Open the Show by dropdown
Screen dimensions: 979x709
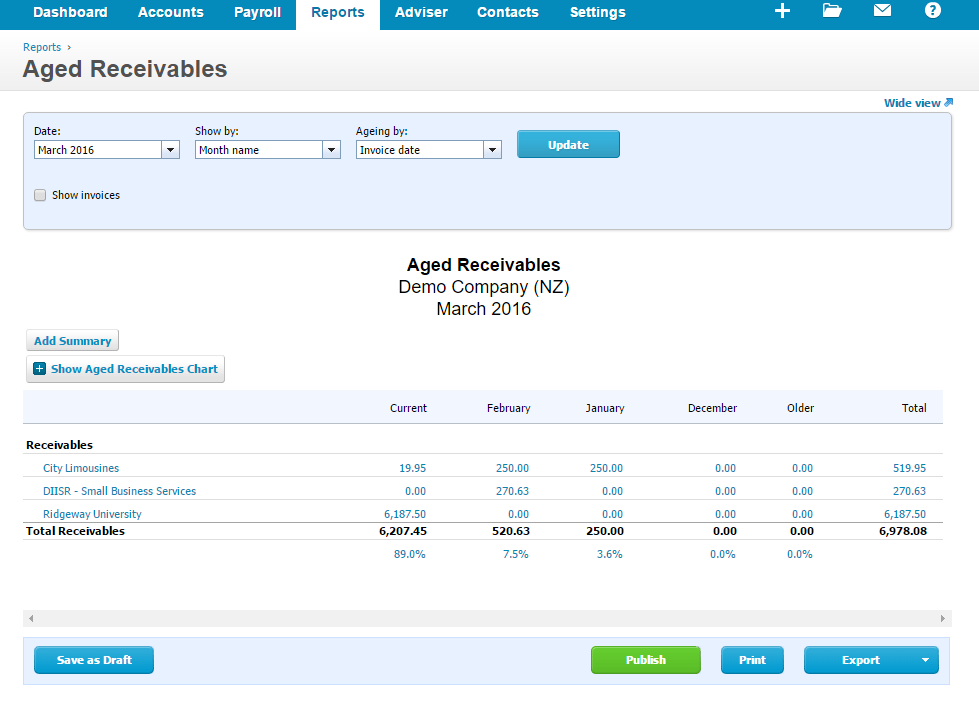pos(268,150)
